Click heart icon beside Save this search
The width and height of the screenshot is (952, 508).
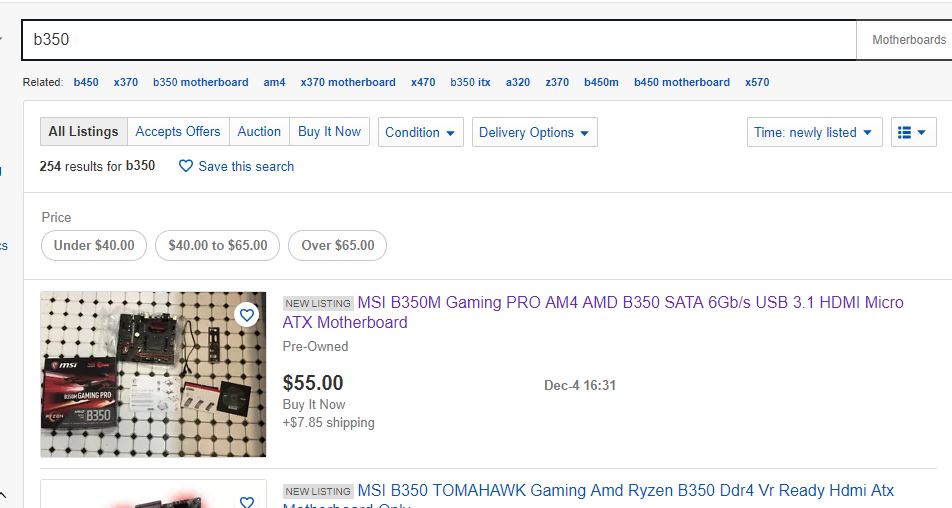[186, 166]
